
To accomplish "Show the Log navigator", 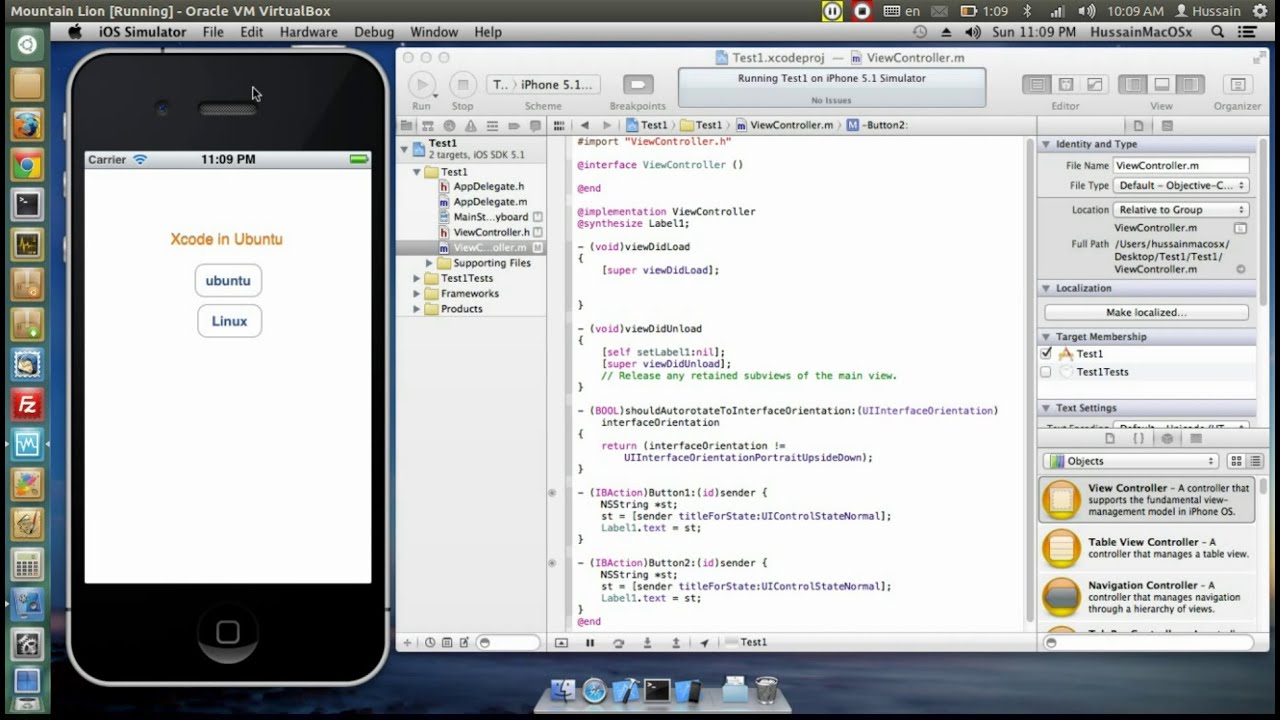I will click(x=535, y=126).
